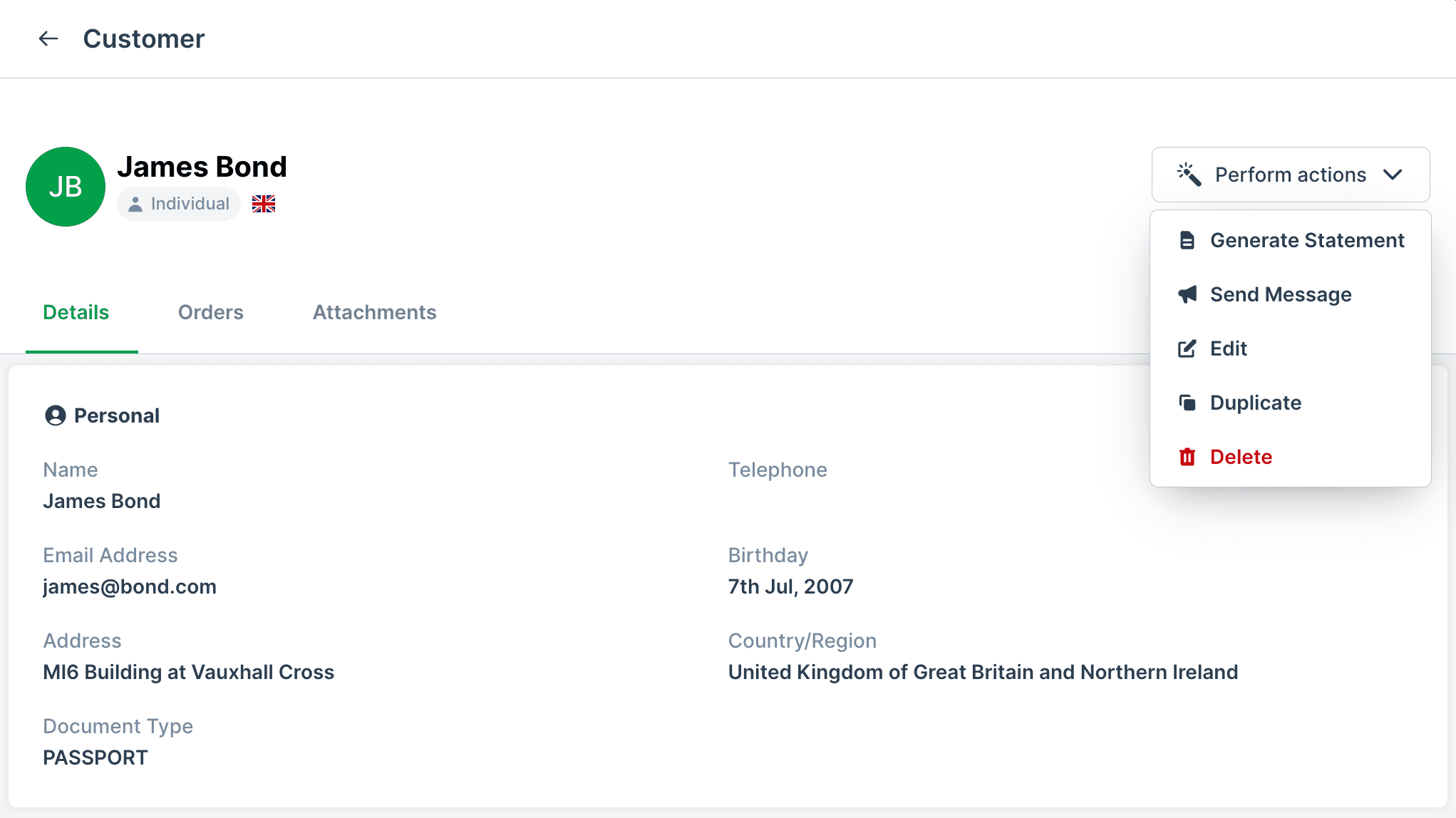The height and width of the screenshot is (818, 1456).
Task: Select Generate Statement from the menu
Action: 1307,241
